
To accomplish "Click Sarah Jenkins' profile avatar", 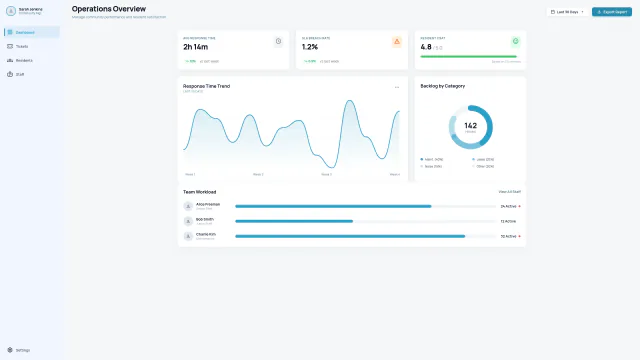I will (11, 11).
